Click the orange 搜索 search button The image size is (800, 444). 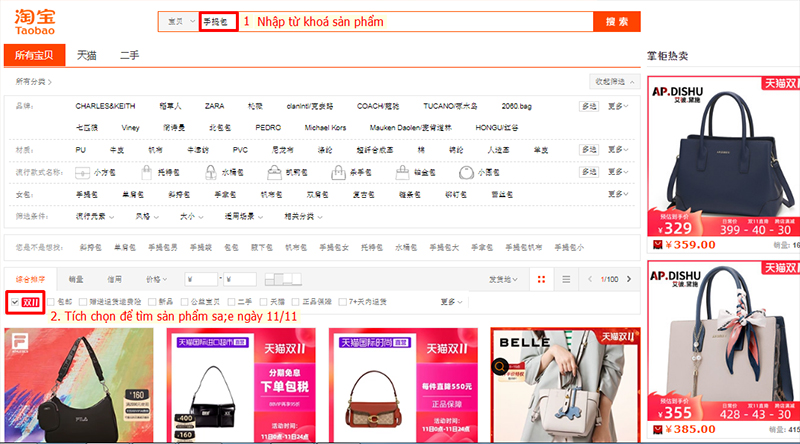pos(616,22)
